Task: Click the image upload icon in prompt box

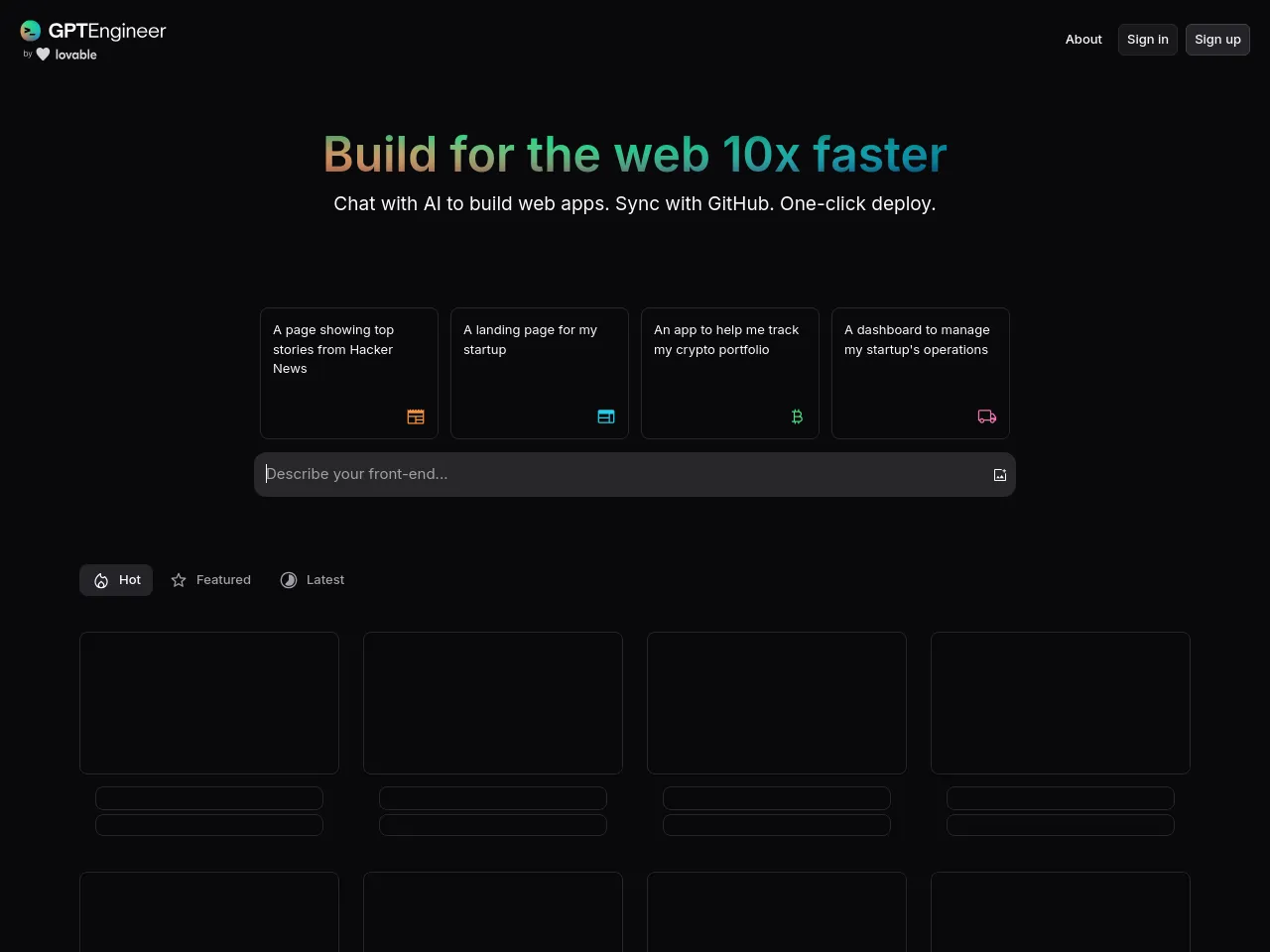Action: click(1000, 475)
